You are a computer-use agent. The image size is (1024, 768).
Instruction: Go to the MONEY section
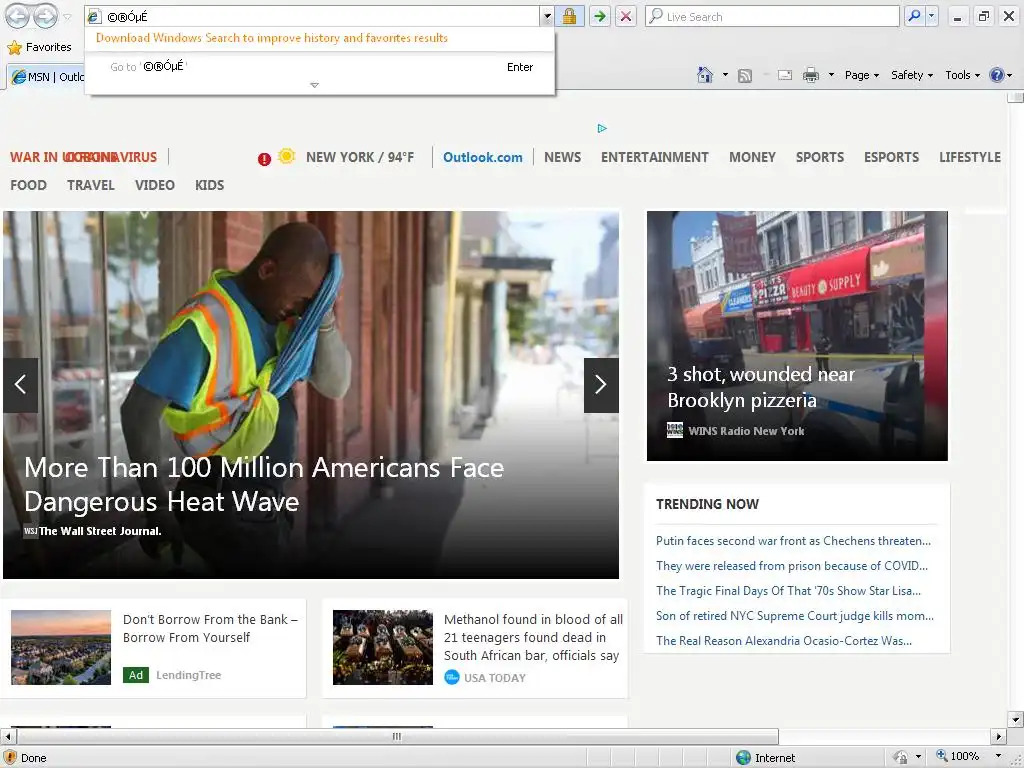click(x=752, y=157)
